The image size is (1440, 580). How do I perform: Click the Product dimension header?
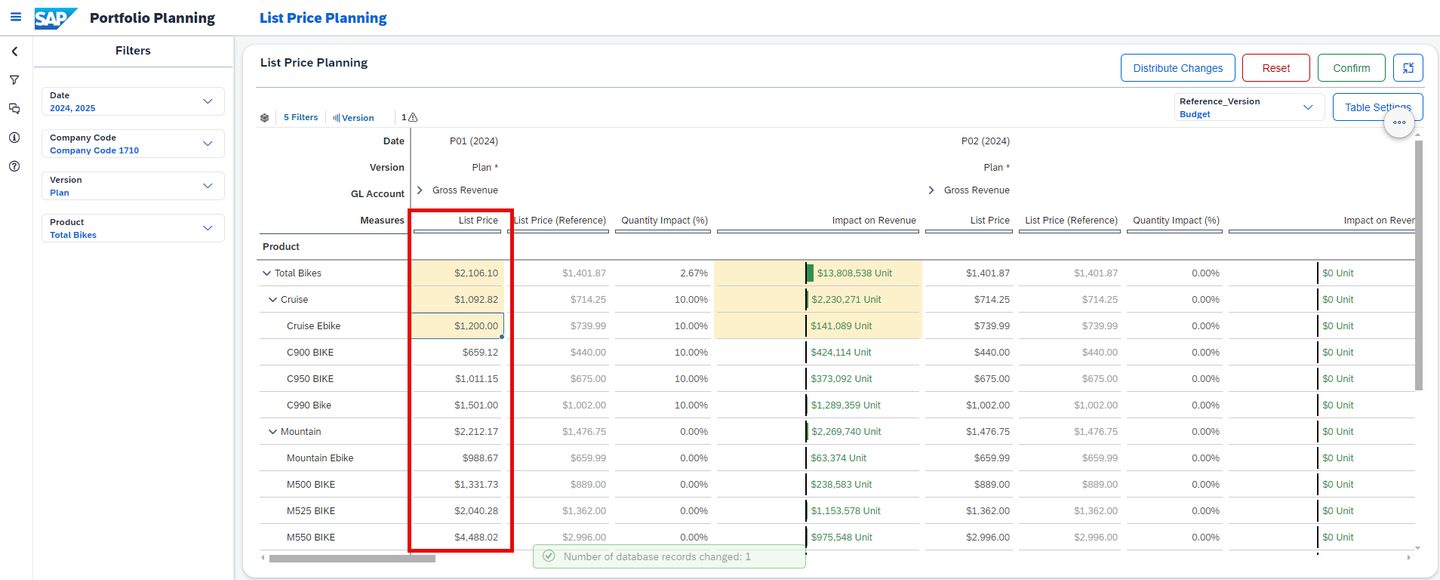(x=281, y=246)
